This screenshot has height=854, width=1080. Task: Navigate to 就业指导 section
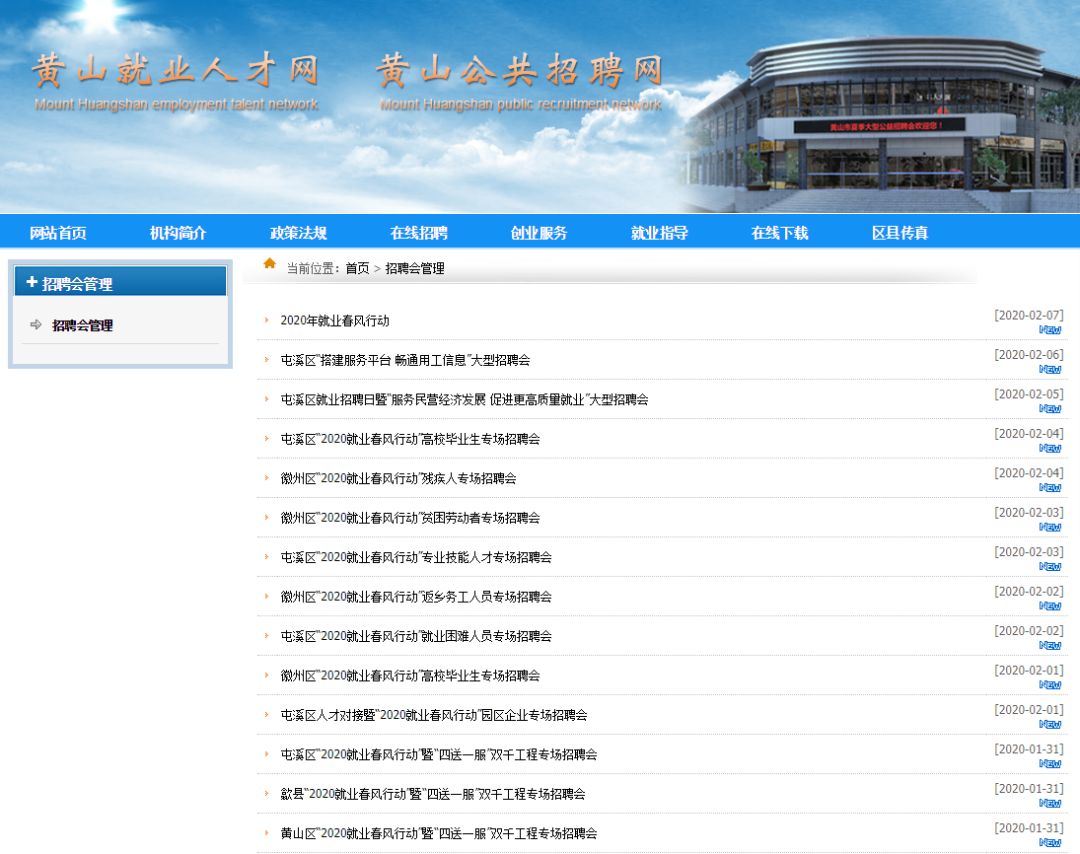(x=659, y=233)
